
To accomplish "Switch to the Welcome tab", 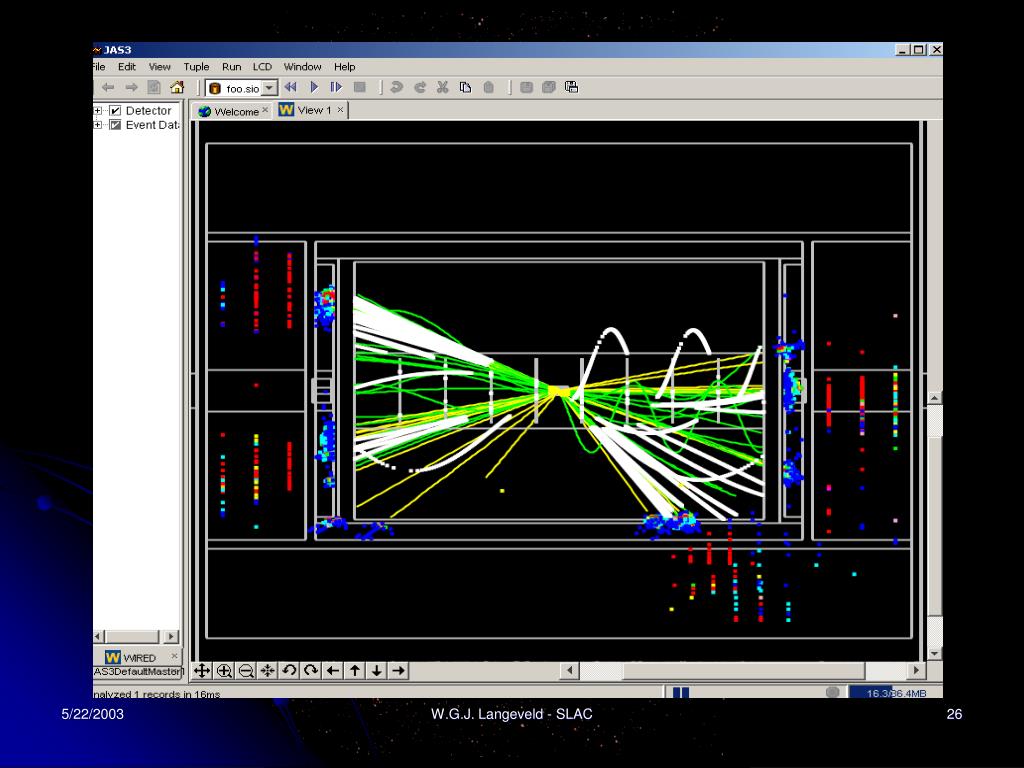I will tap(233, 112).
